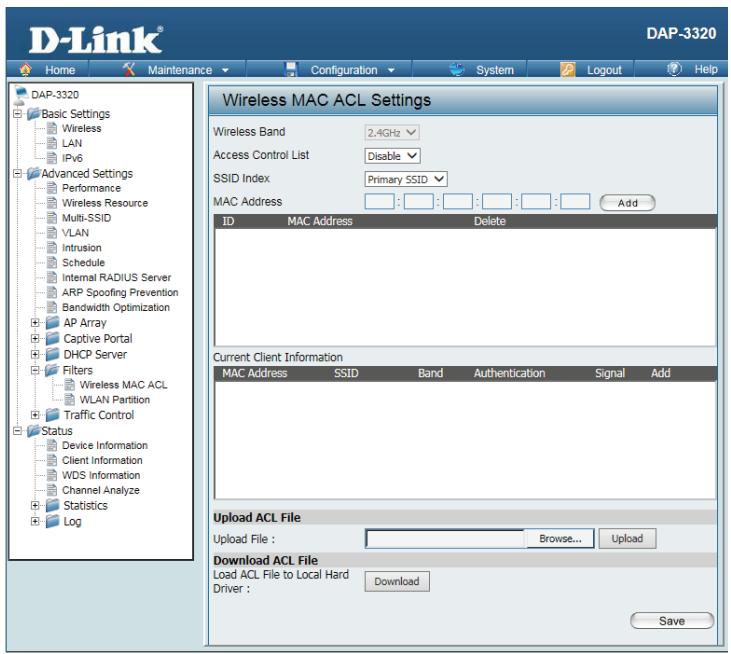Image resolution: width=731 pixels, height=654 pixels.
Task: Click the Traffic Control folder icon
Action: [53, 415]
